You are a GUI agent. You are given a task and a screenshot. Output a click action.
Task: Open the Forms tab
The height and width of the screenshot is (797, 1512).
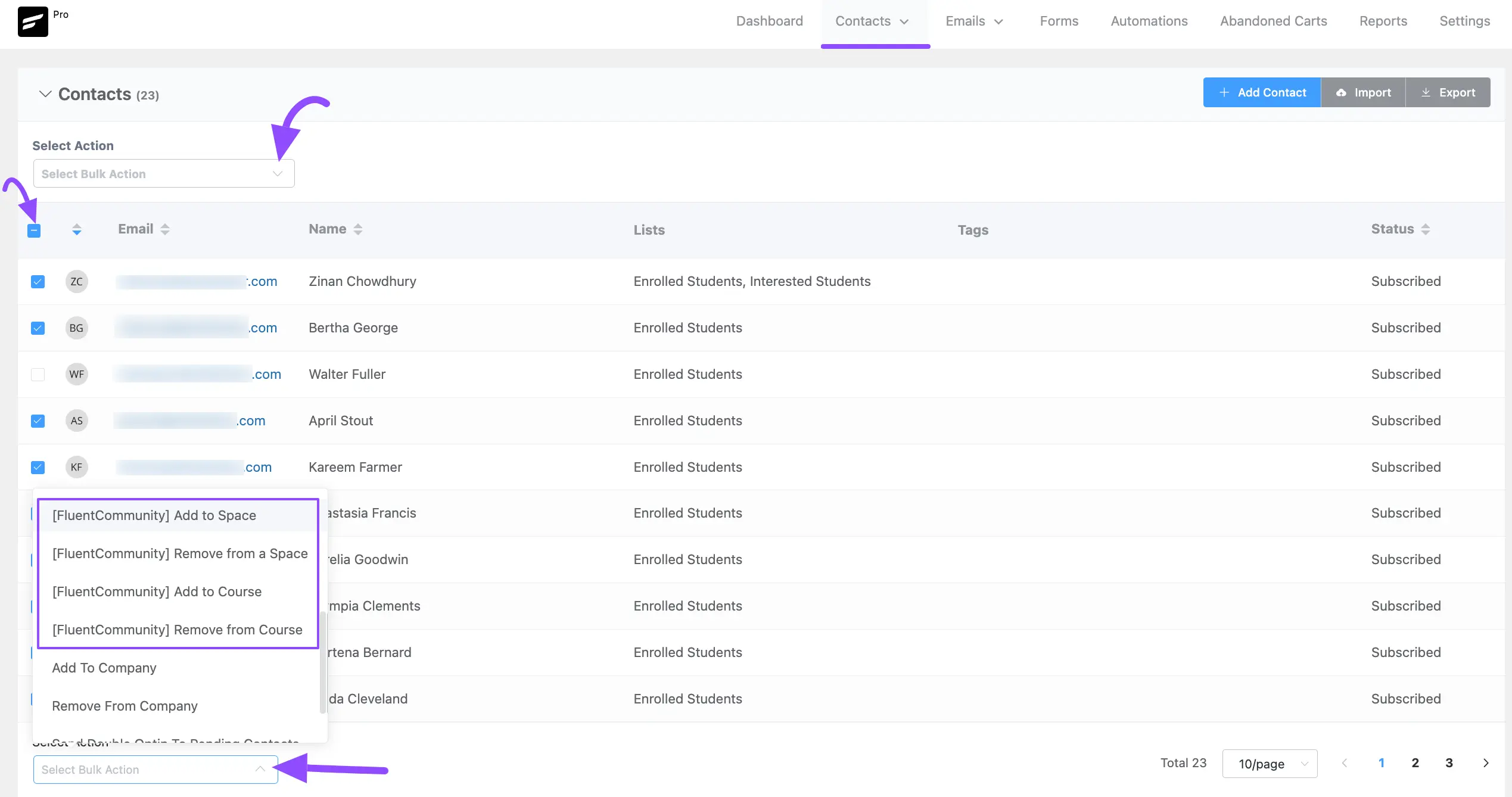(x=1059, y=21)
